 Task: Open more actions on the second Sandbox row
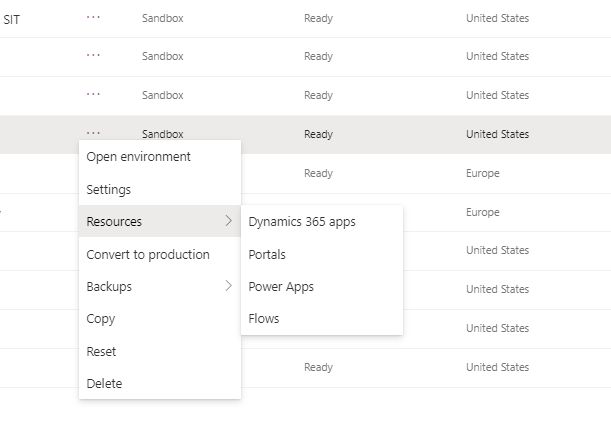click(94, 56)
